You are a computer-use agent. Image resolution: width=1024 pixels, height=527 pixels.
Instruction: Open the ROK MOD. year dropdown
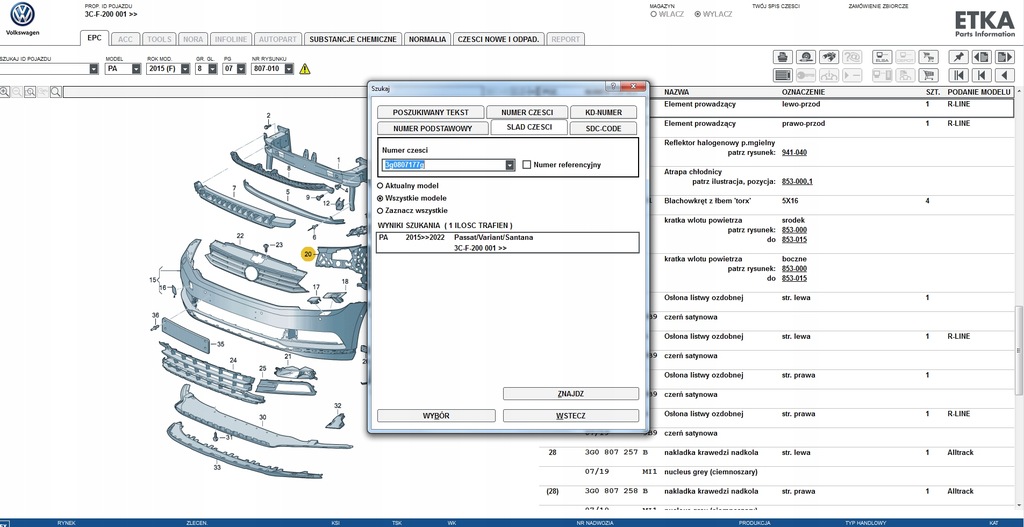[x=184, y=69]
